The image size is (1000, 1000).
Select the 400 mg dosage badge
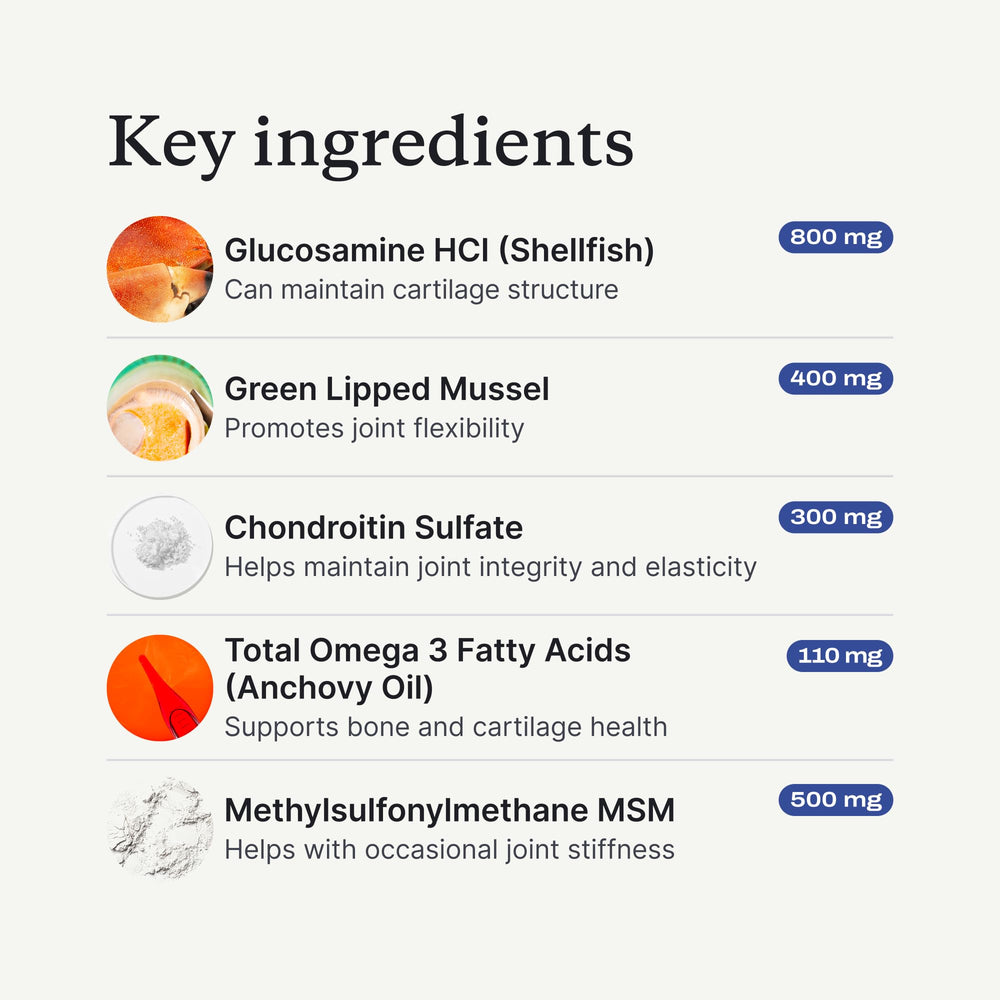(x=835, y=379)
